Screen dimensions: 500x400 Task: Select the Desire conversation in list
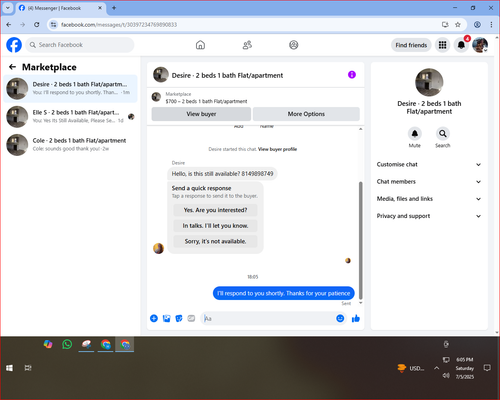coord(70,89)
